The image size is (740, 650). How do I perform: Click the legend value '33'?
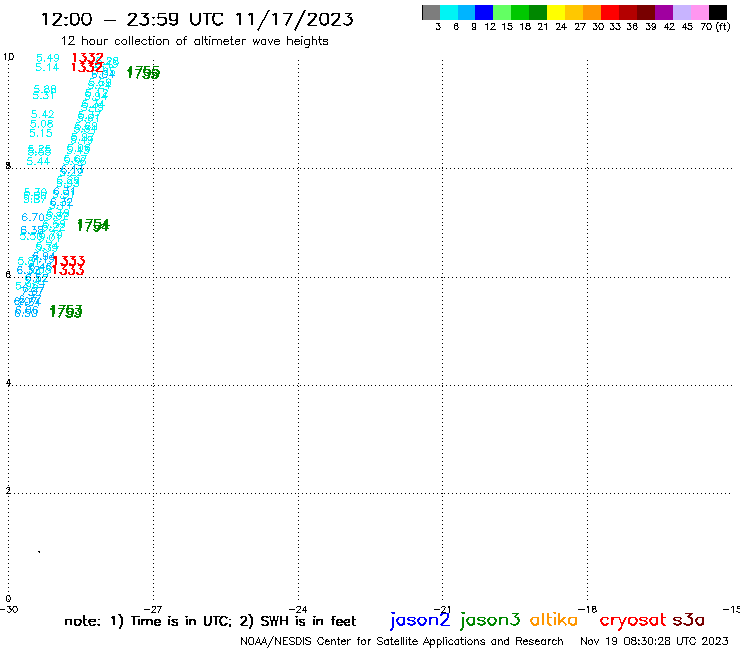[x=614, y=27]
